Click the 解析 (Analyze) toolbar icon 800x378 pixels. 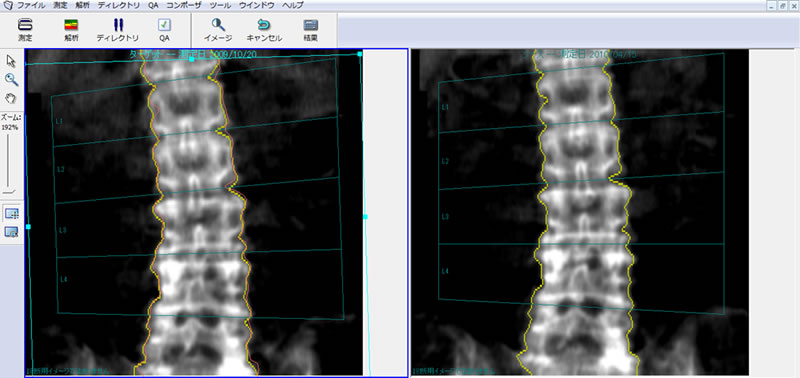coord(71,24)
